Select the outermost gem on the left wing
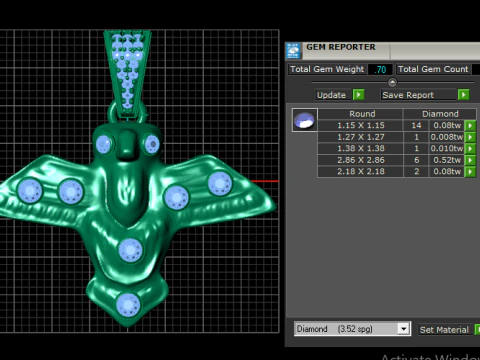 [30, 190]
